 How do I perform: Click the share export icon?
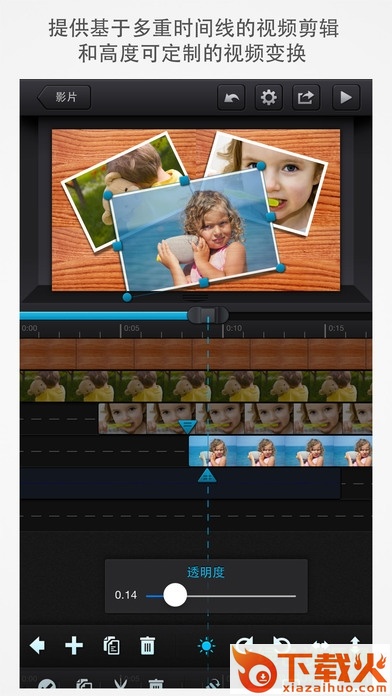click(306, 98)
